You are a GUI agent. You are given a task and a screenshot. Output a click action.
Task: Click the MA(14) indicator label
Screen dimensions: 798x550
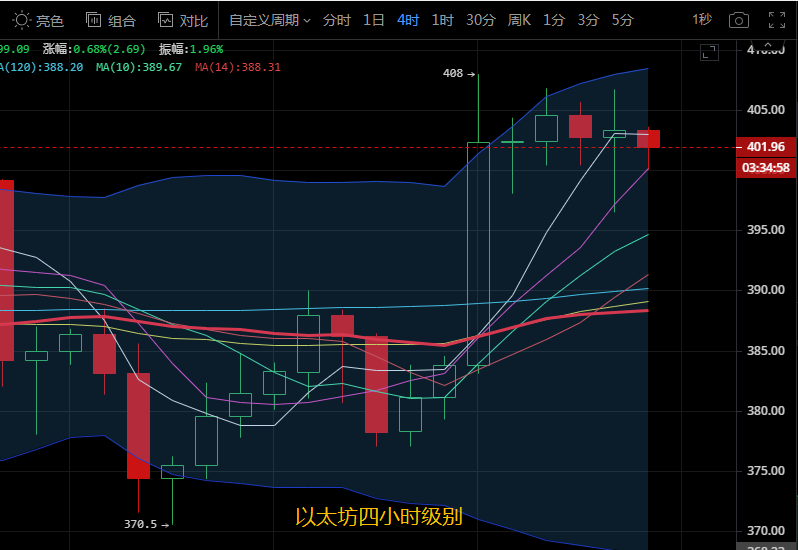[238, 67]
